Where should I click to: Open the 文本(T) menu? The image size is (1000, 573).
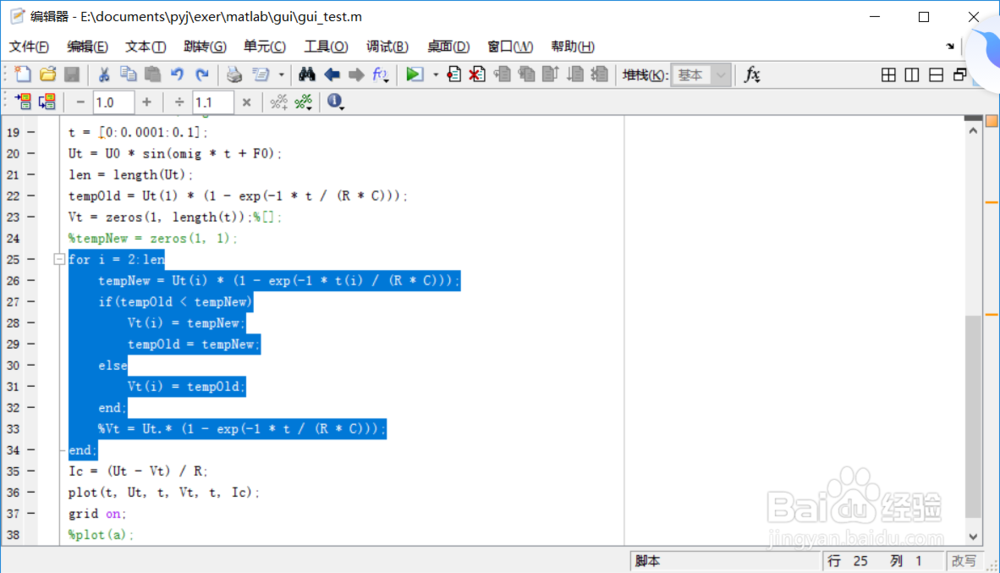(145, 47)
